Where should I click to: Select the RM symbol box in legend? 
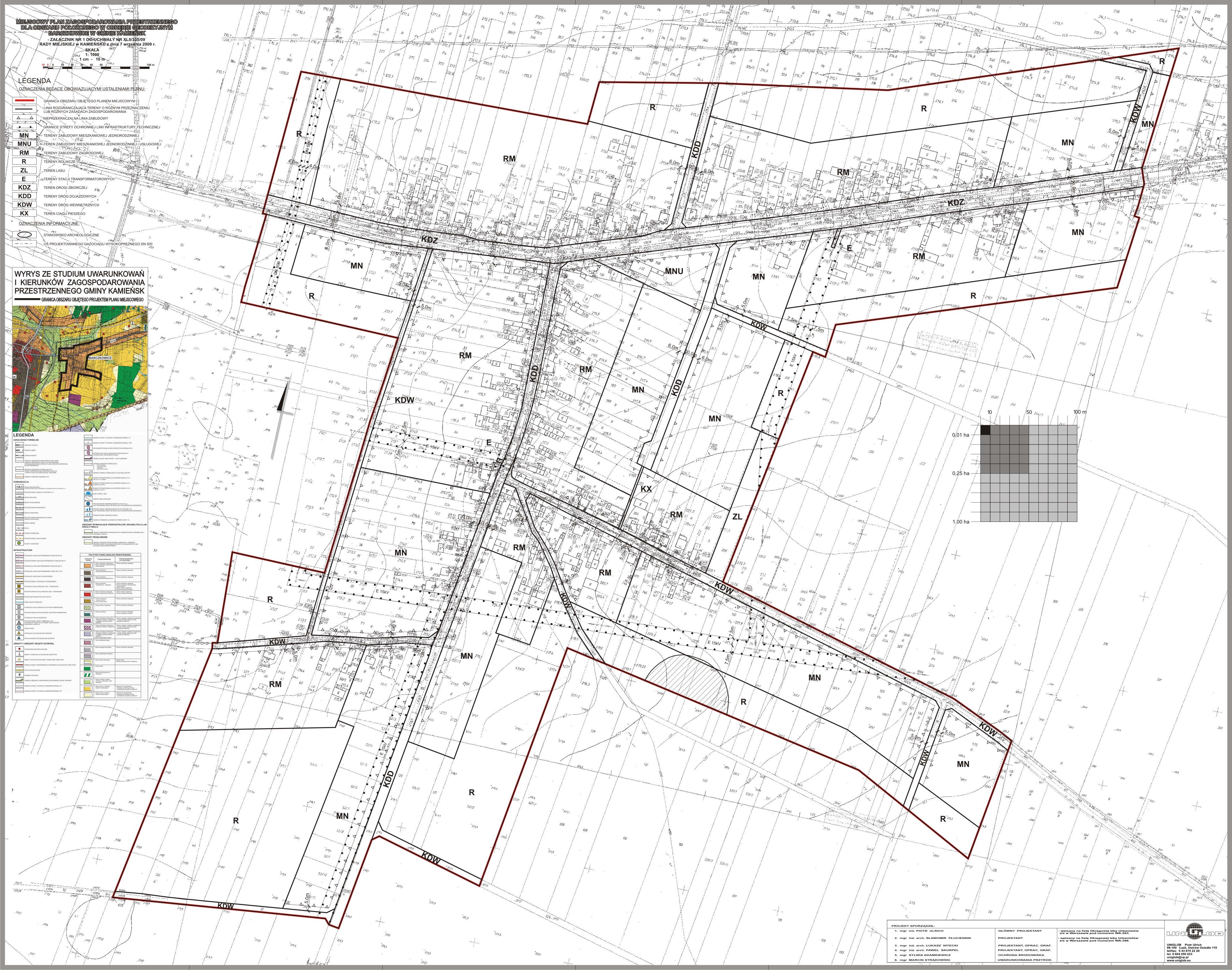pyautogui.click(x=25, y=153)
